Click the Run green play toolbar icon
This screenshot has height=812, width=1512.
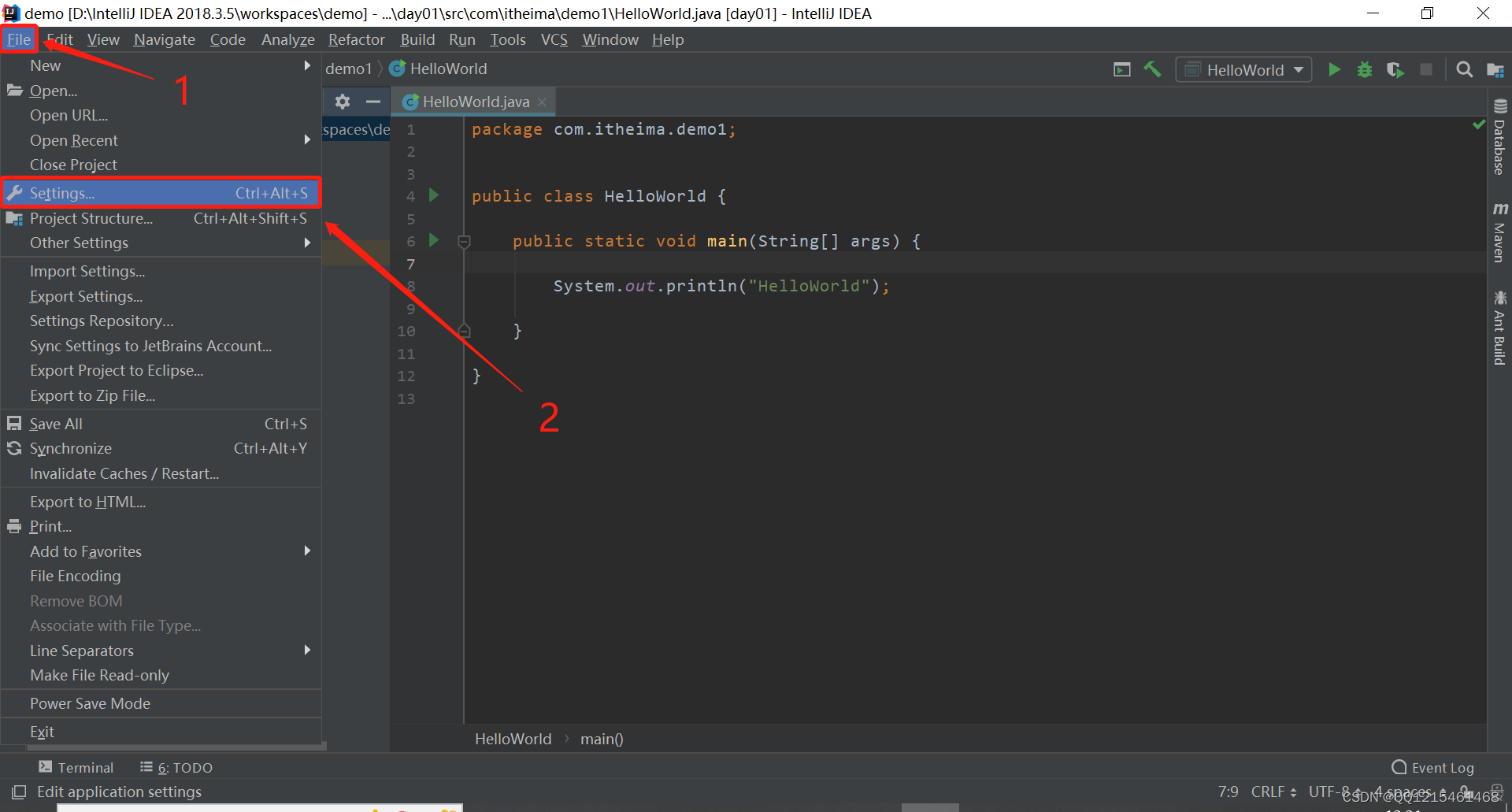tap(1334, 69)
